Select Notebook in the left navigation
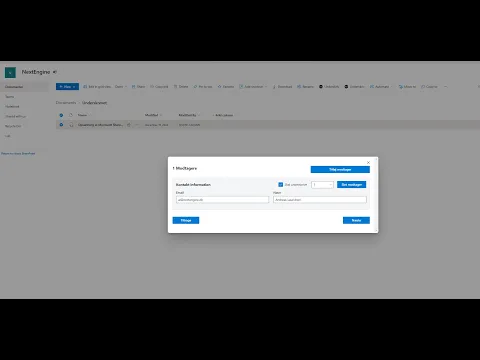The image size is (480, 360). click(12, 106)
